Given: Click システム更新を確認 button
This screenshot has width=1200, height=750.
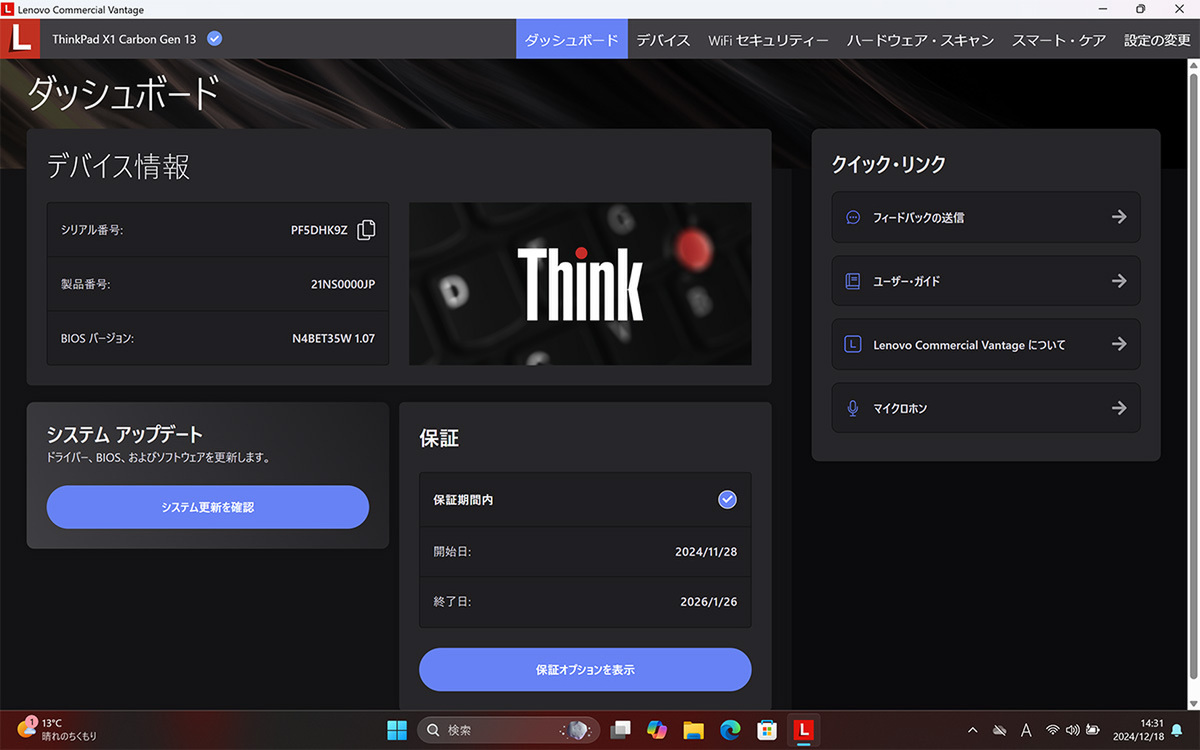Looking at the screenshot, I should (208, 507).
